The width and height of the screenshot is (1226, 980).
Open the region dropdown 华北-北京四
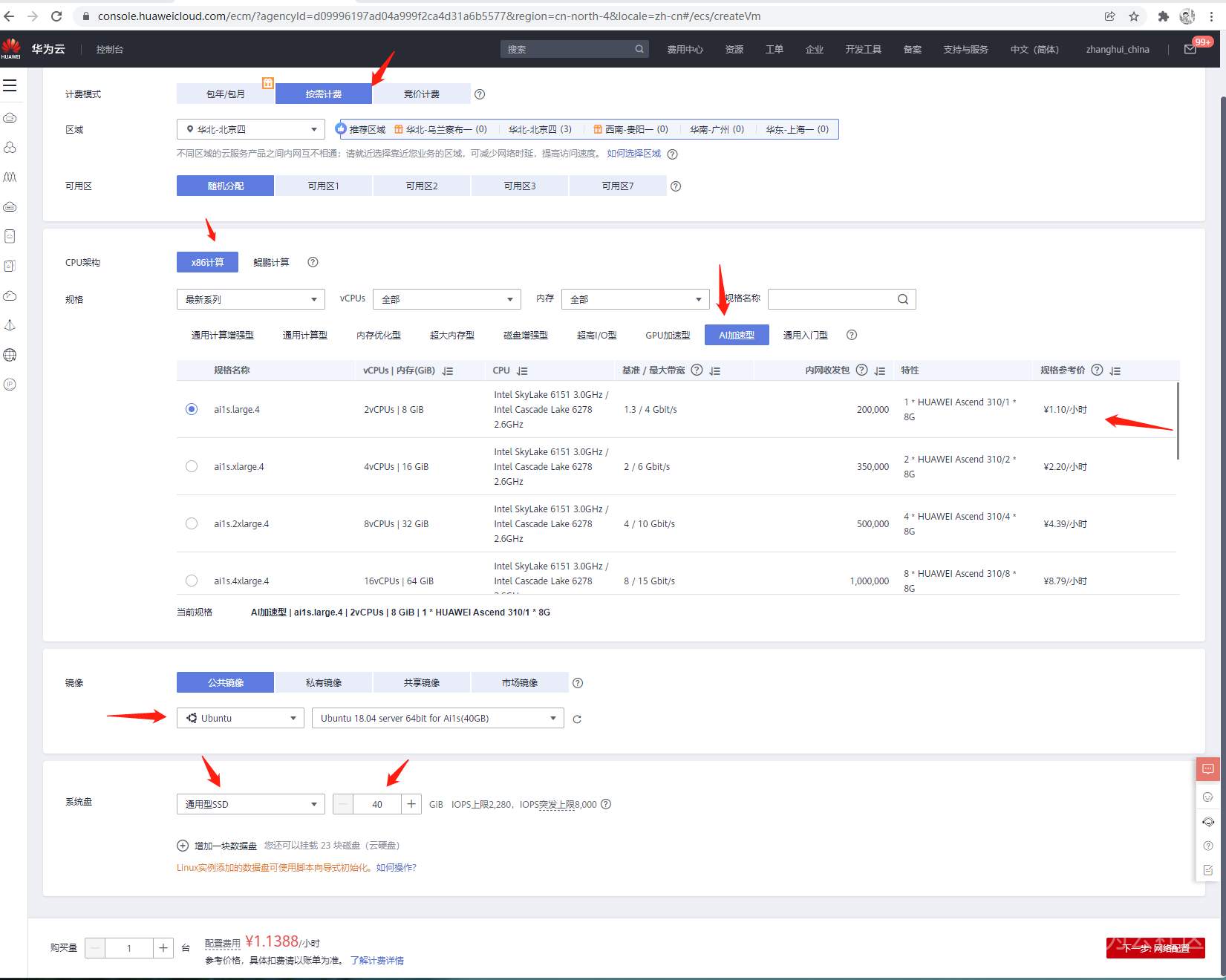(x=251, y=129)
